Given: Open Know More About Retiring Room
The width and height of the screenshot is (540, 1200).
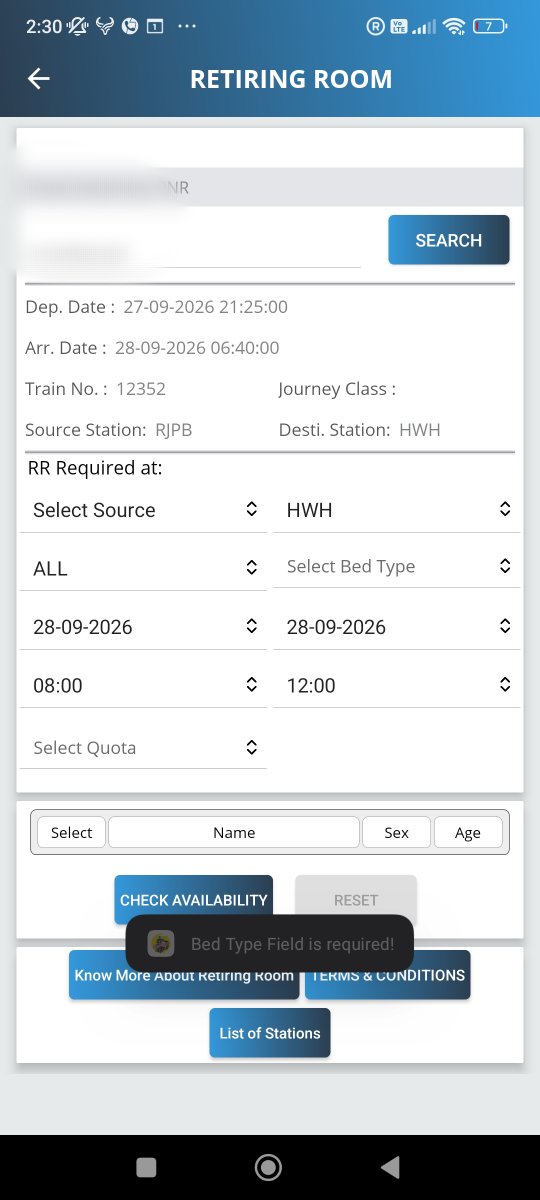Looking at the screenshot, I should (x=184, y=975).
